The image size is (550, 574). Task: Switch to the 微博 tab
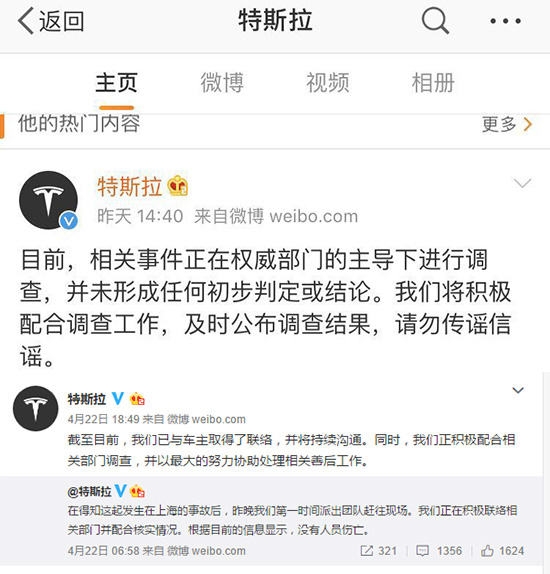click(222, 83)
